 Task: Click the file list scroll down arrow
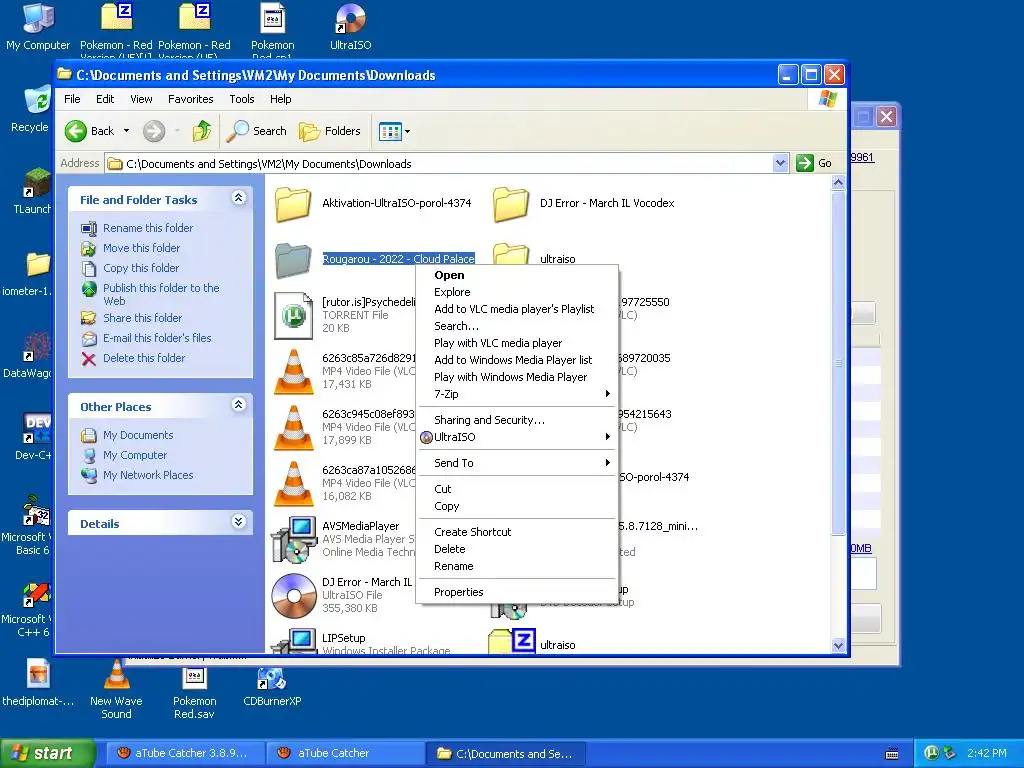[x=839, y=645]
